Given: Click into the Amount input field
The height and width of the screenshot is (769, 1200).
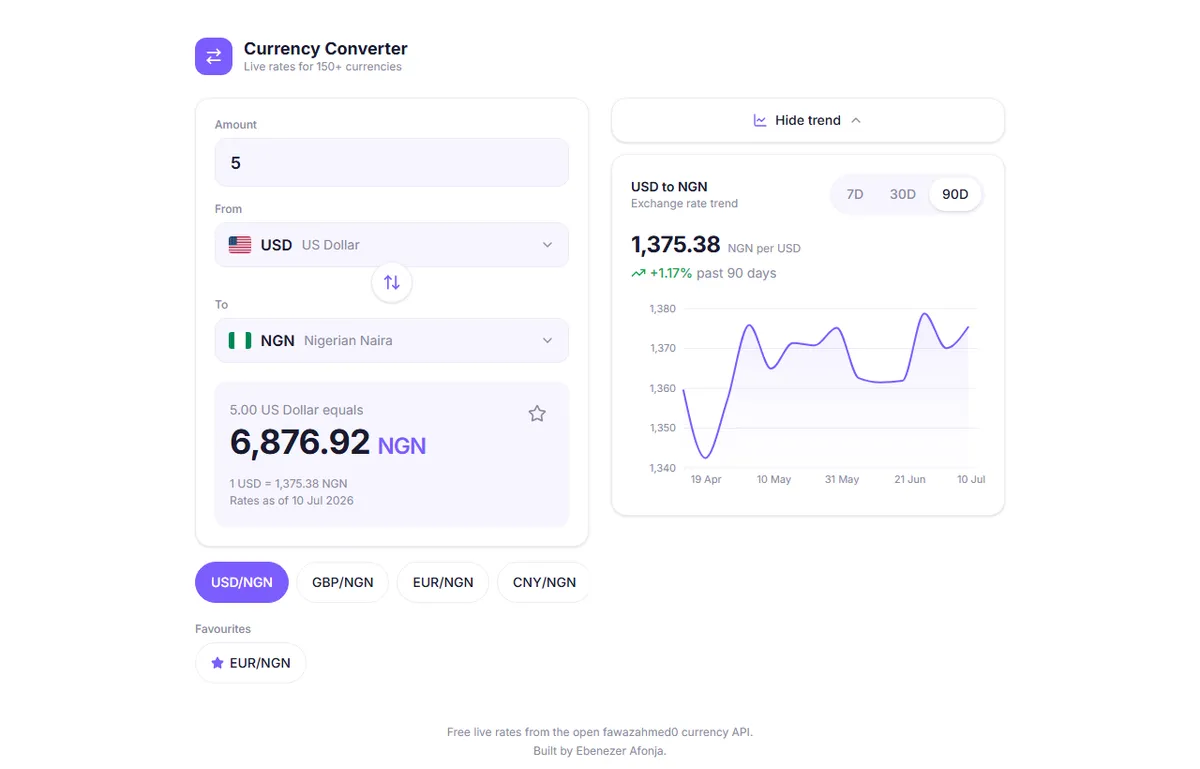Looking at the screenshot, I should (x=392, y=162).
